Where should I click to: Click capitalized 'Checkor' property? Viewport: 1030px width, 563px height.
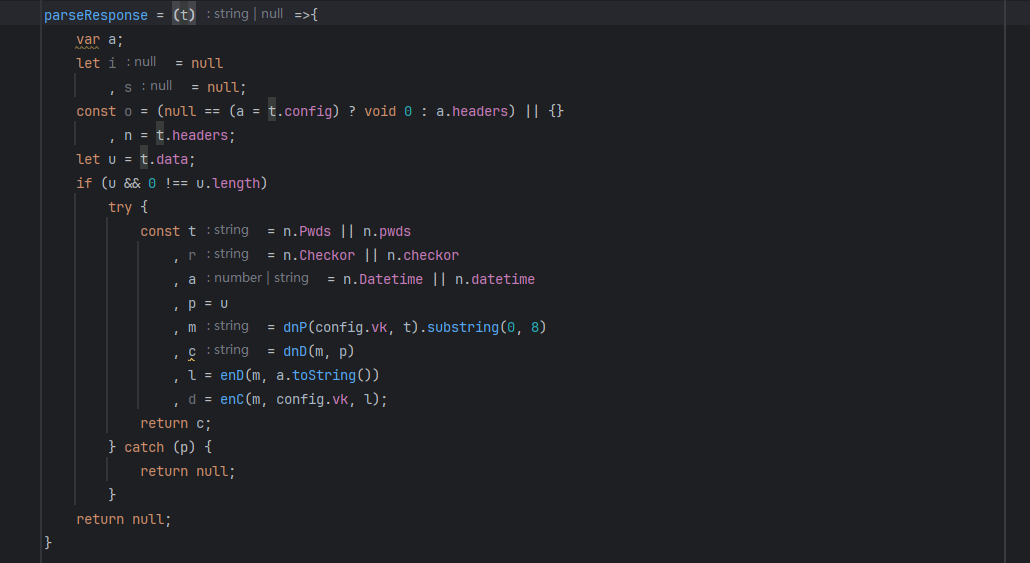point(327,256)
